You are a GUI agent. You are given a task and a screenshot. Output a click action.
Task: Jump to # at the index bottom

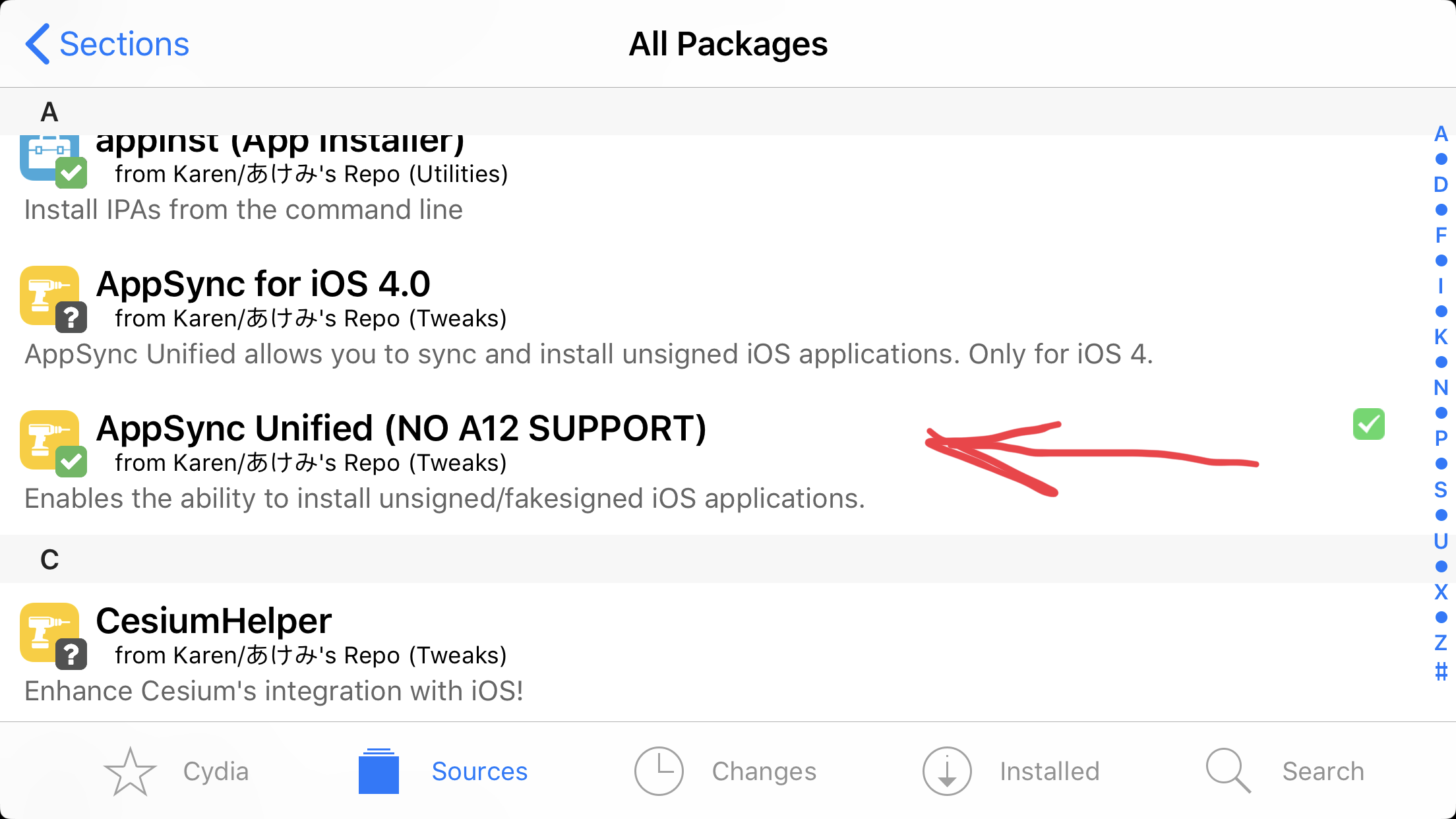tap(1441, 672)
